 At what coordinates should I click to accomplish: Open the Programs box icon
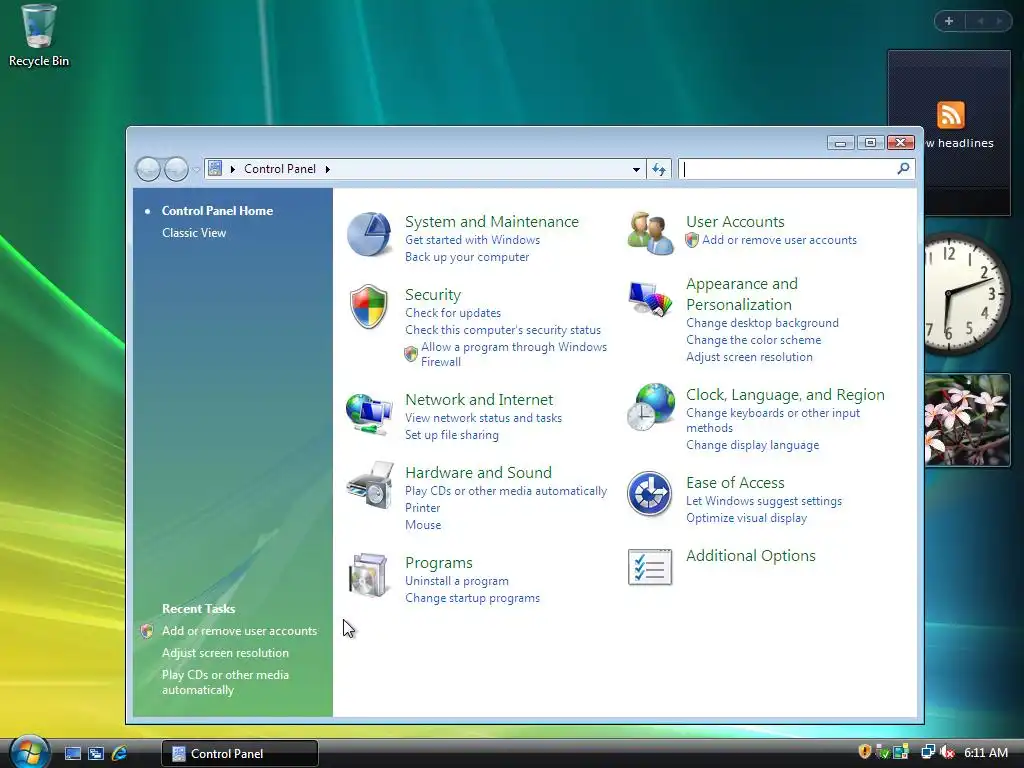click(368, 575)
